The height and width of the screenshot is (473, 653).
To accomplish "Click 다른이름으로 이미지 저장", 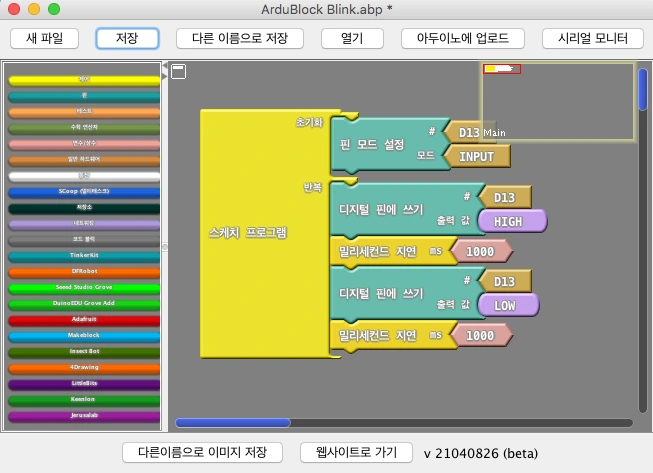I will tap(202, 452).
